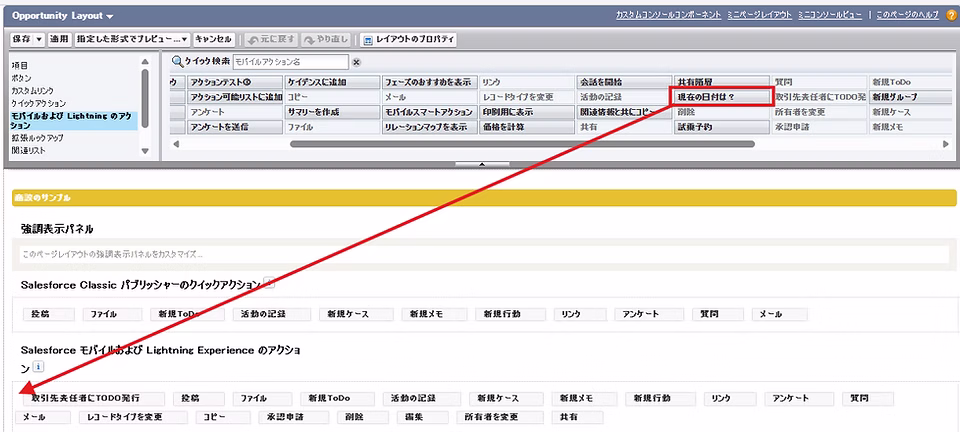
Task: Click the palette scroll-left arrow
Action: (x=177, y=144)
